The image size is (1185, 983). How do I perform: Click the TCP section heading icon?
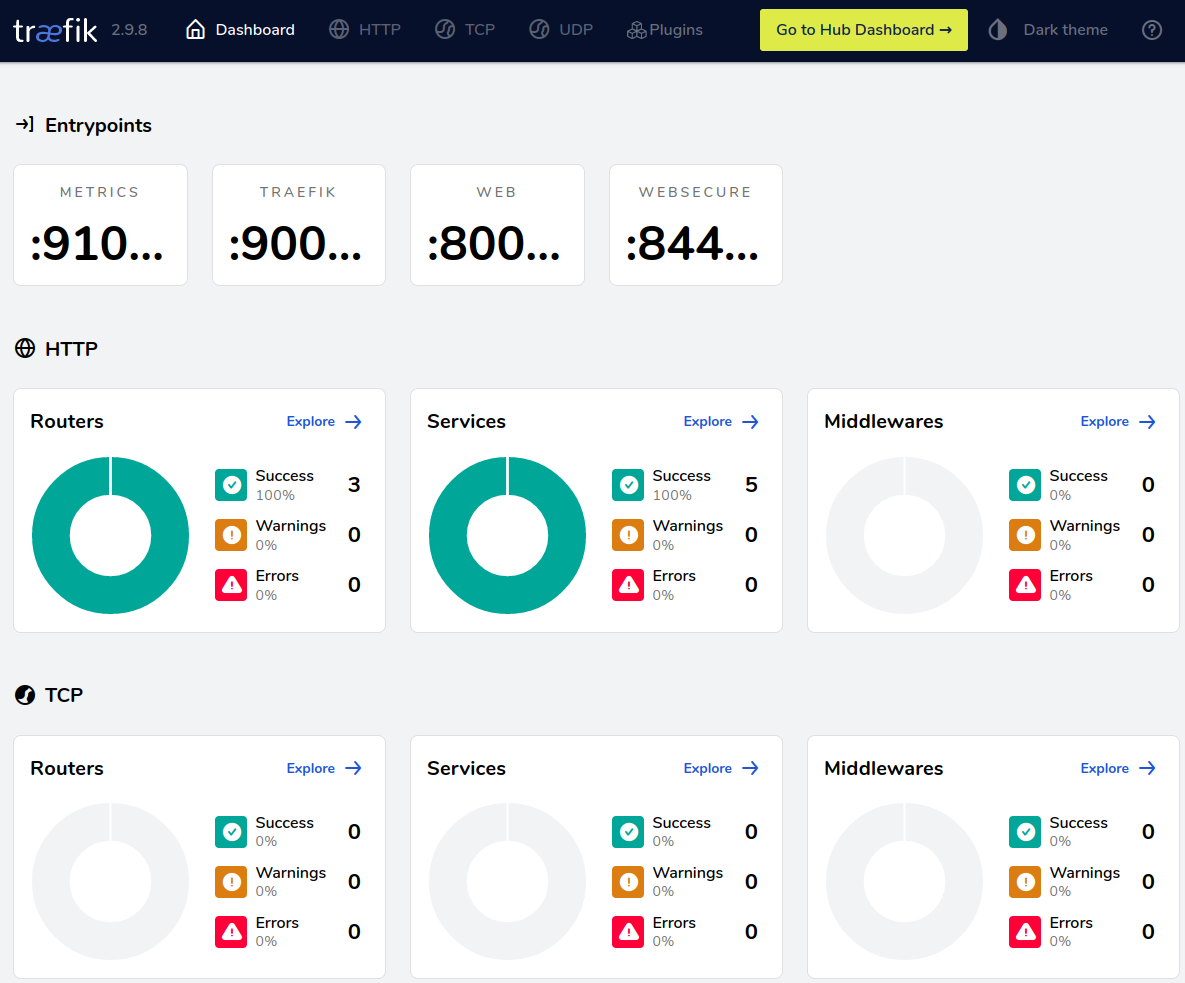(x=25, y=695)
